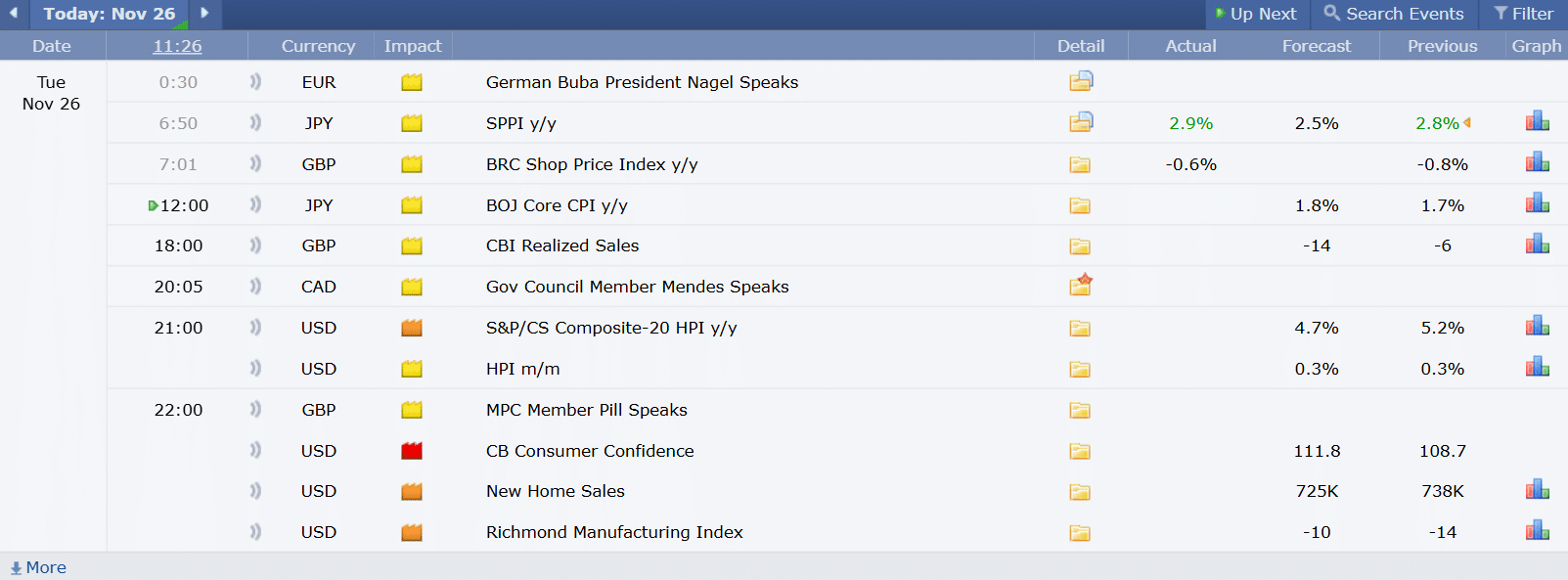Expand More events at bottom
The height and width of the screenshot is (580, 1568).
[x=38, y=567]
